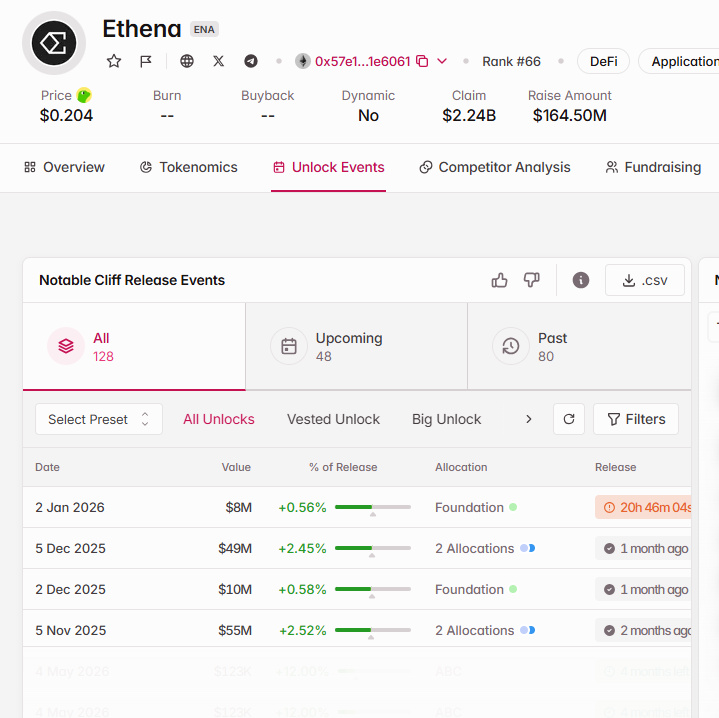
Task: Open the Telegram channel icon
Action: [x=251, y=61]
